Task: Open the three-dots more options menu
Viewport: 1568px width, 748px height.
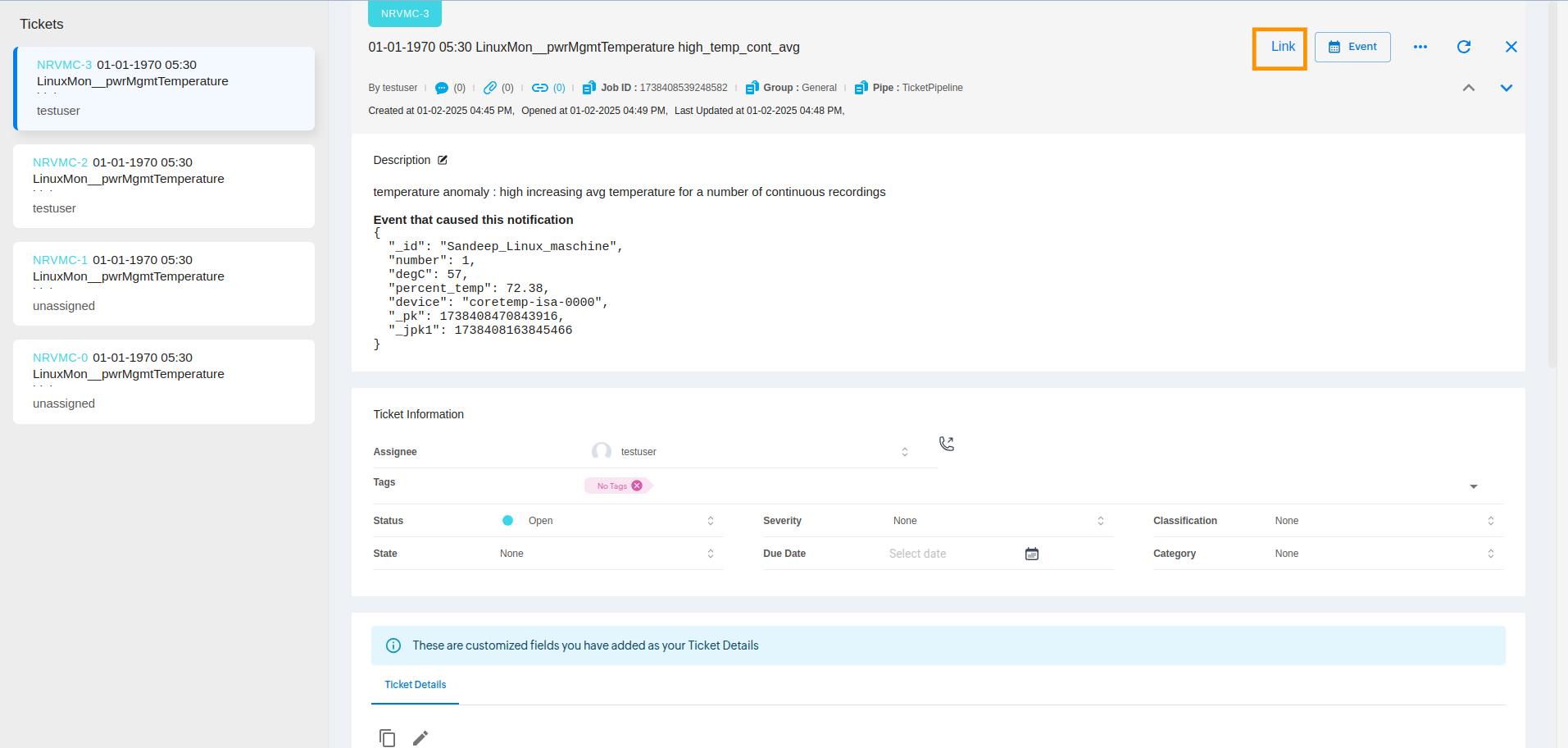Action: tap(1420, 47)
